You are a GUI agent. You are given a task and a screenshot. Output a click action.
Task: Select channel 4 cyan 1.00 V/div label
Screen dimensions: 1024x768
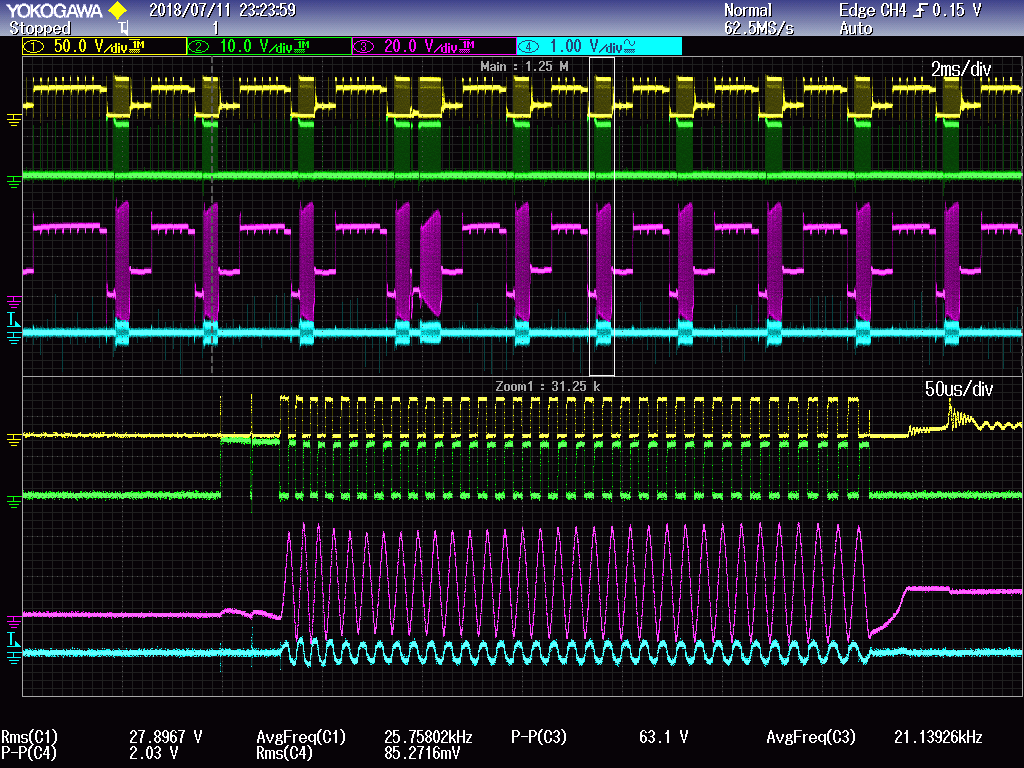pyautogui.click(x=598, y=46)
